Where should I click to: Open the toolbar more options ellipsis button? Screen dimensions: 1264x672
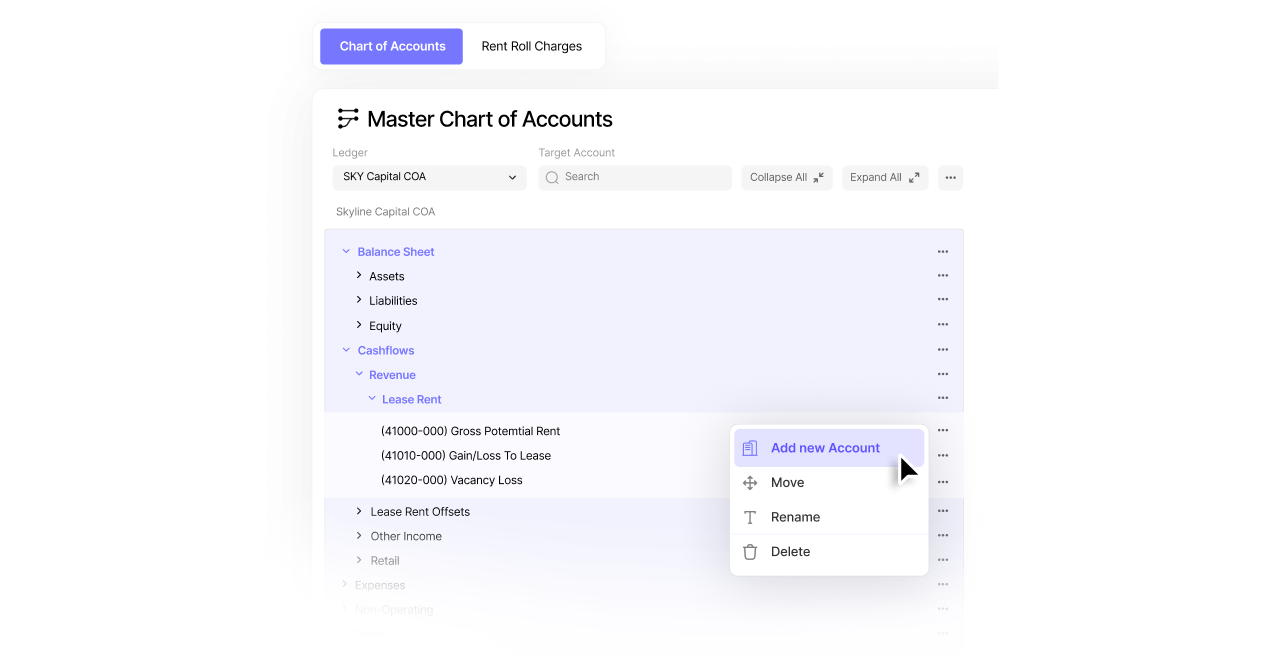click(x=950, y=178)
